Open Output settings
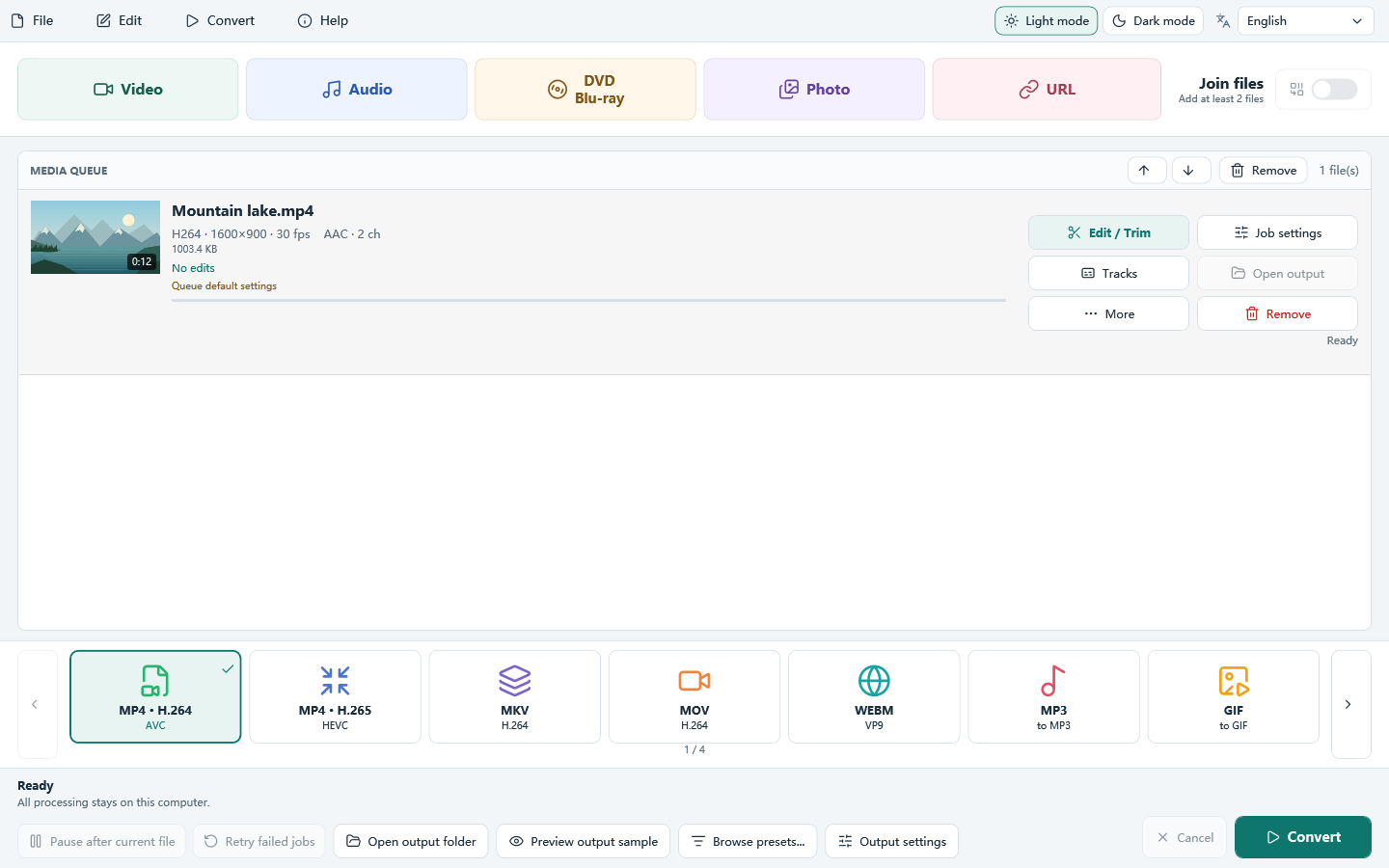1389x868 pixels. (x=892, y=841)
